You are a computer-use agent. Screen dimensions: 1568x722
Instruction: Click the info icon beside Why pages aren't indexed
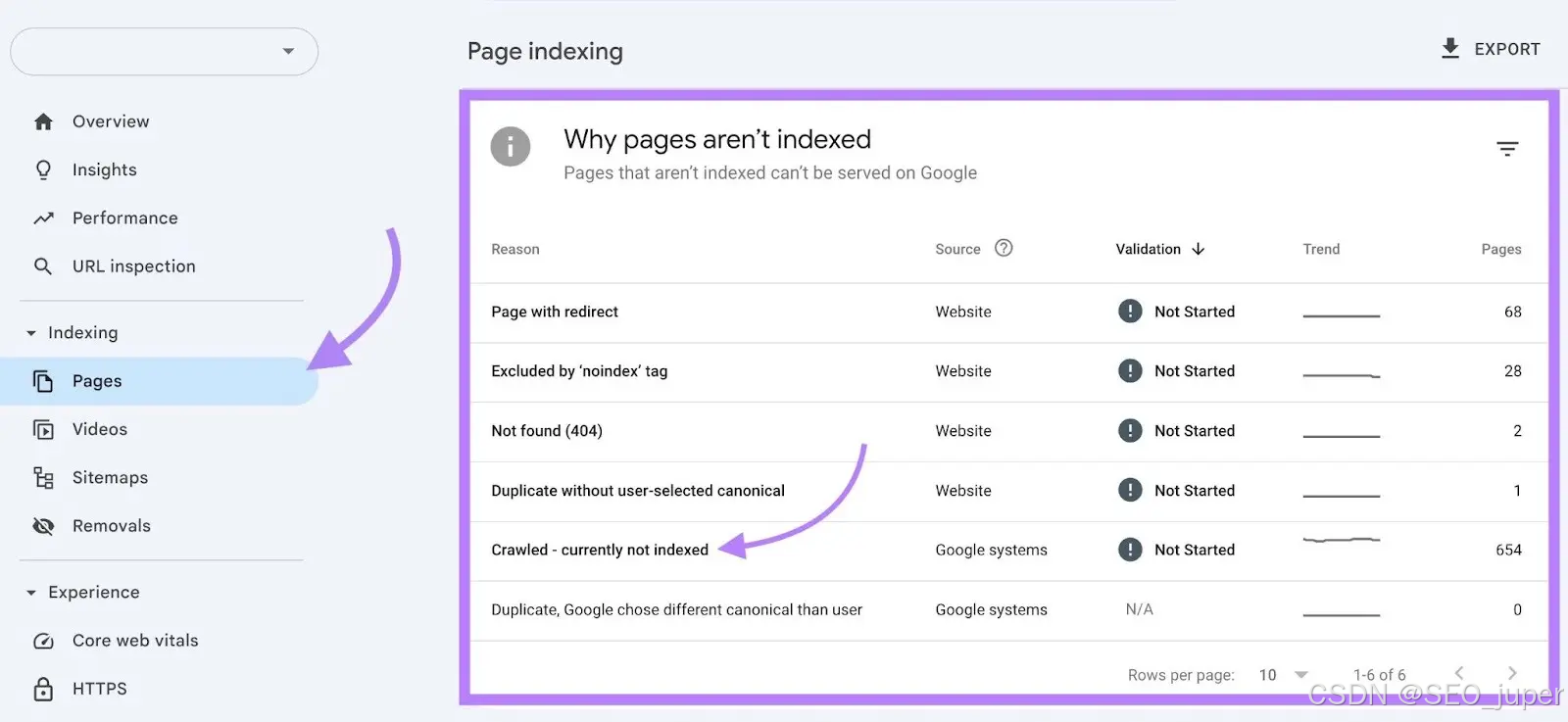coord(511,147)
